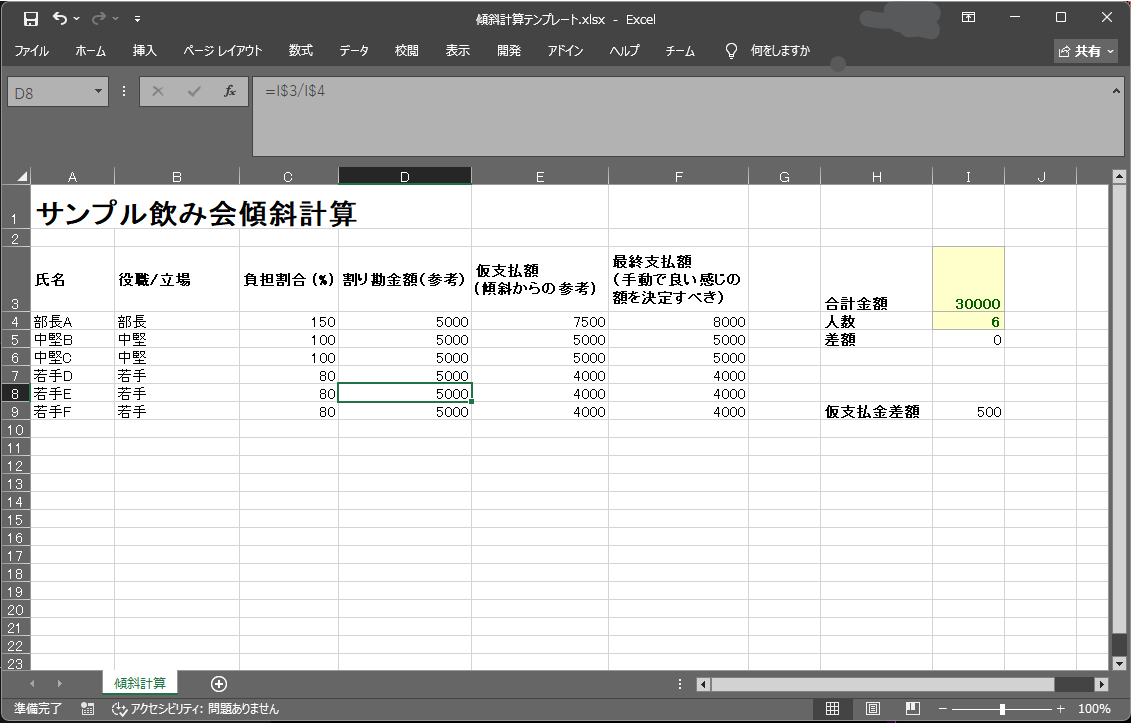Click the formula bar Enter checkmark icon
This screenshot has height=723, width=1131.
click(193, 91)
